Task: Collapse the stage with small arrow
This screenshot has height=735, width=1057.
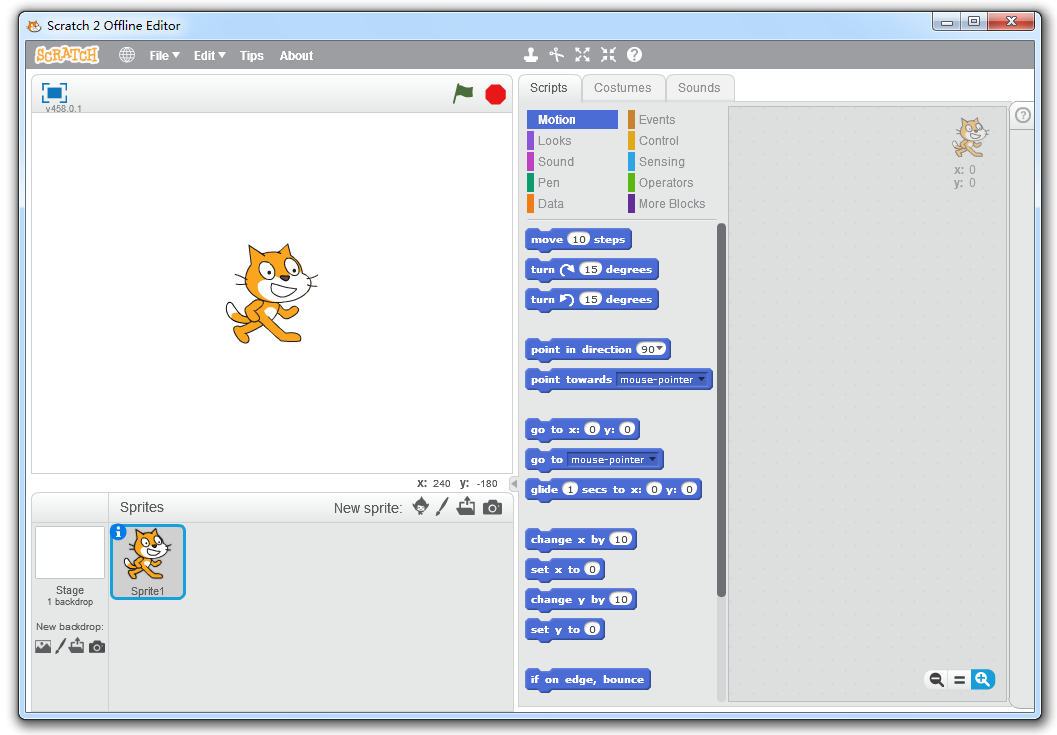Action: 513,484
